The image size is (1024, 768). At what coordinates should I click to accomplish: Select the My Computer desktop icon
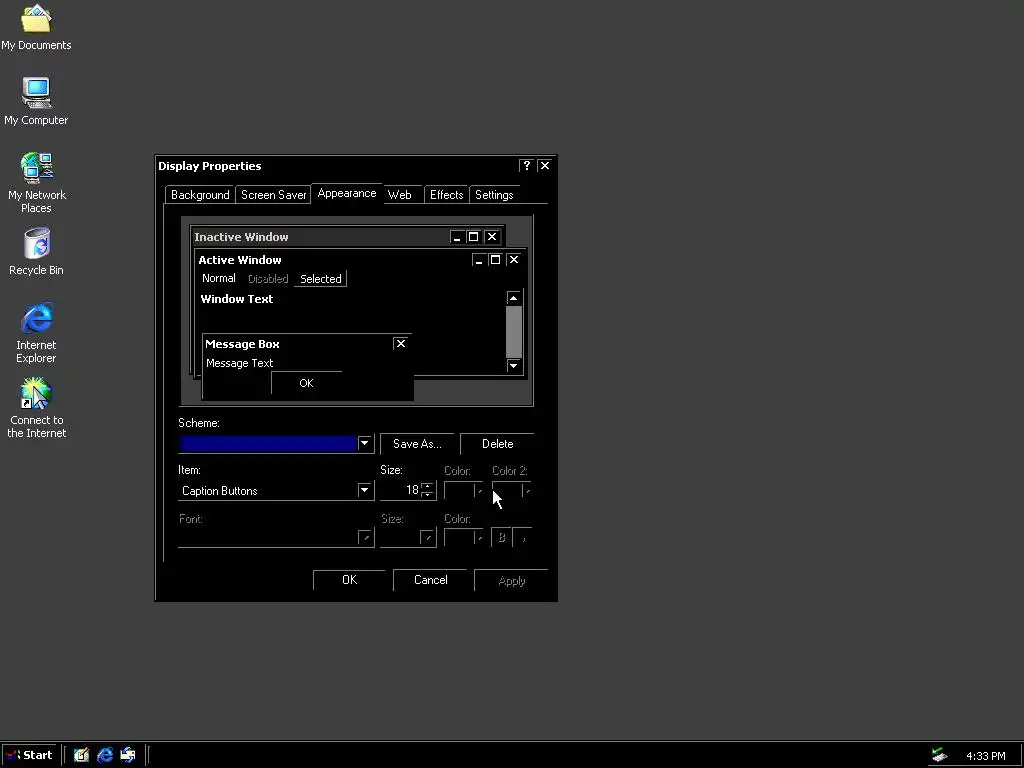click(x=36, y=101)
